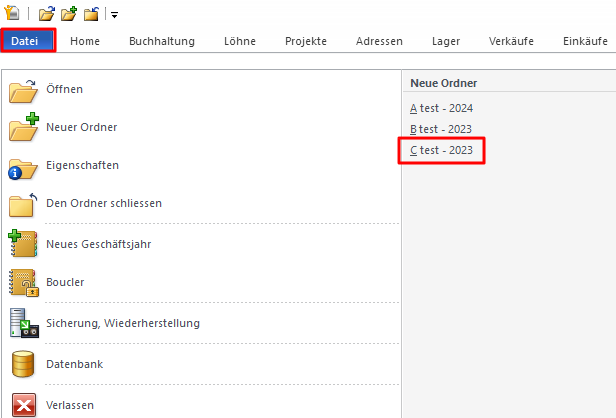Click the Öffnen folder icon
Screen dimensions: 616x418
tap(23, 90)
